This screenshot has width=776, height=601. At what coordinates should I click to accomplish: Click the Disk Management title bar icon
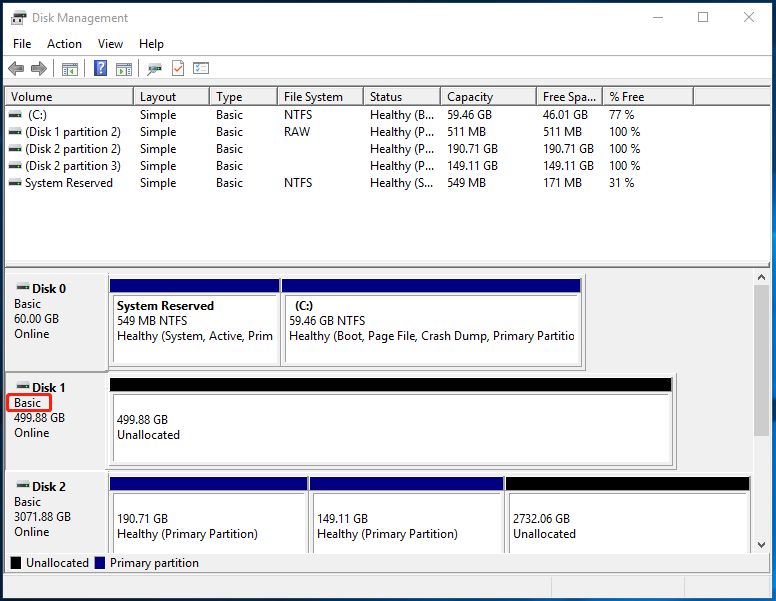click(19, 18)
